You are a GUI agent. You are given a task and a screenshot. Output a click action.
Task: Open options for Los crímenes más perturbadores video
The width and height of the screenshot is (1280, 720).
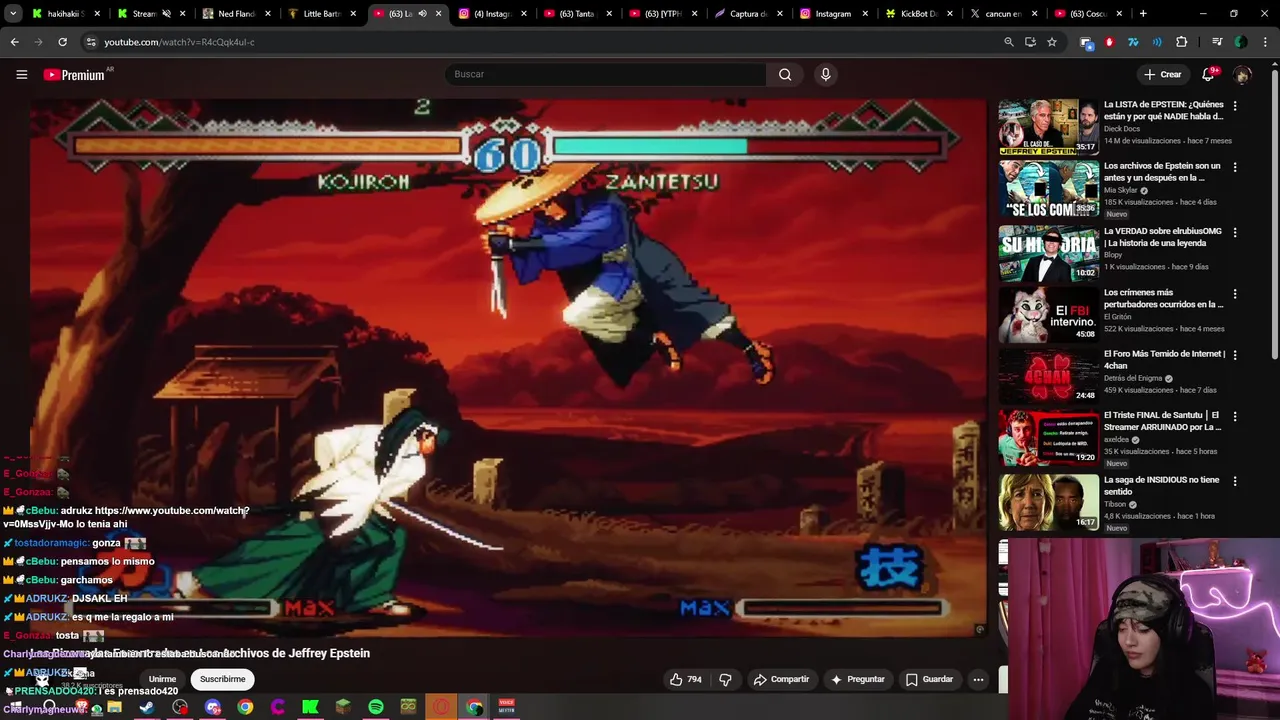(1235, 294)
